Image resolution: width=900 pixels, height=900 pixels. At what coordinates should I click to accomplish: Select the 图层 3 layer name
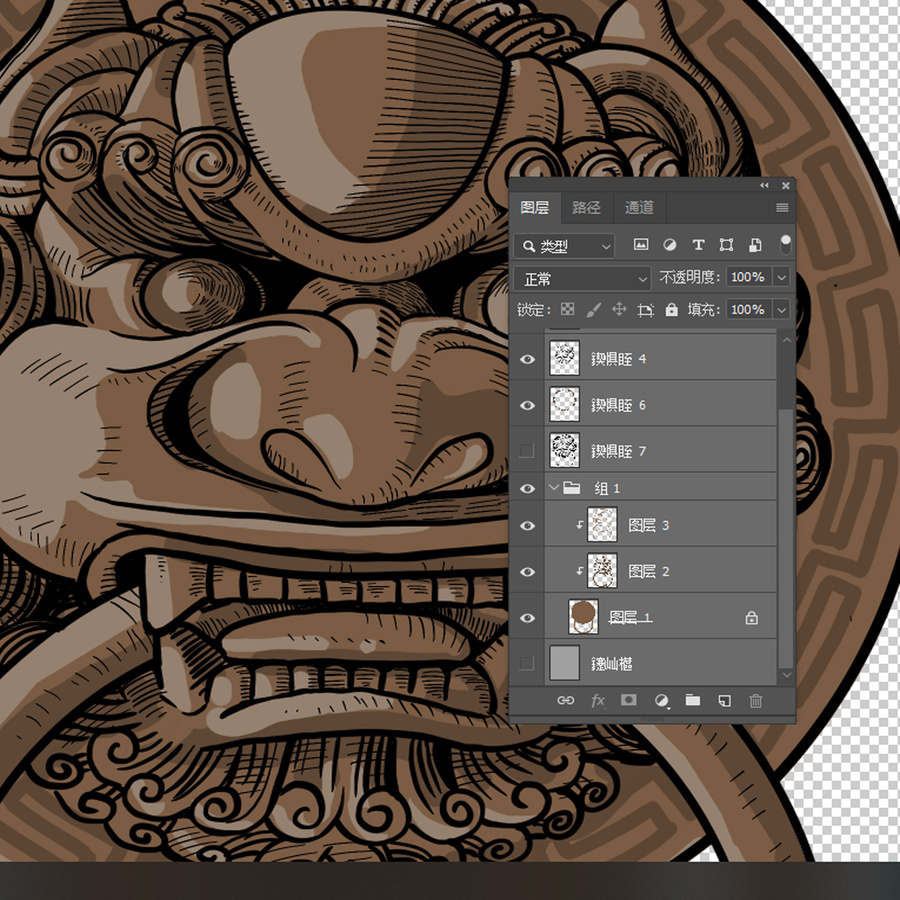click(649, 526)
